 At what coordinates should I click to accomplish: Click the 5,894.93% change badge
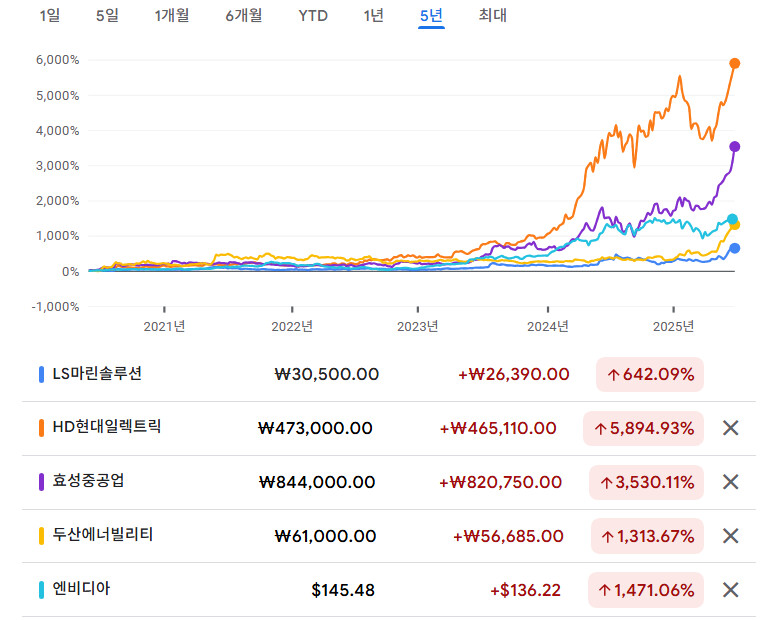(643, 428)
